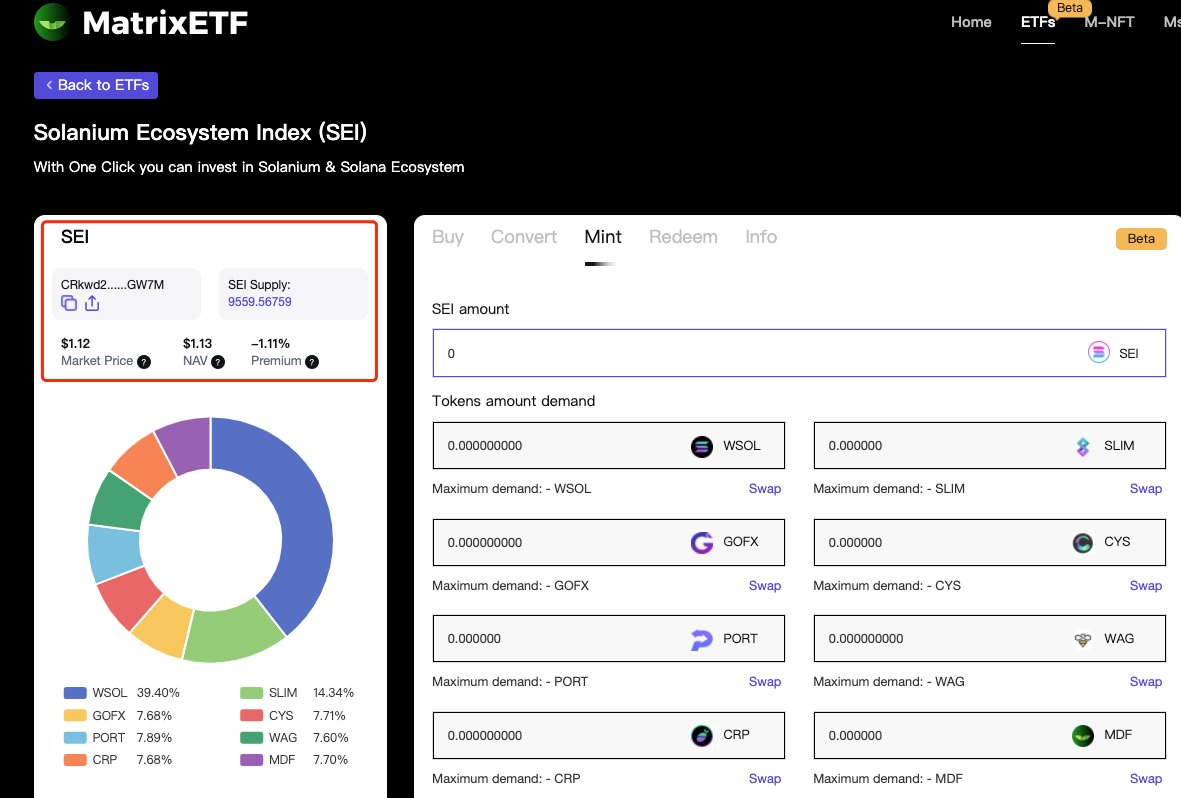Click Swap link for CRP
The image size is (1181, 798).
(x=764, y=778)
